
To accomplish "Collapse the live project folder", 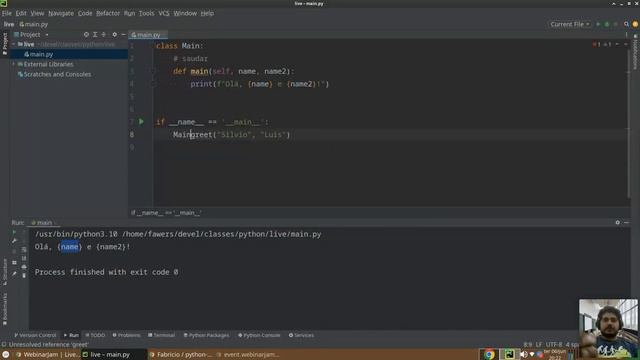I will (x=14, y=44).
